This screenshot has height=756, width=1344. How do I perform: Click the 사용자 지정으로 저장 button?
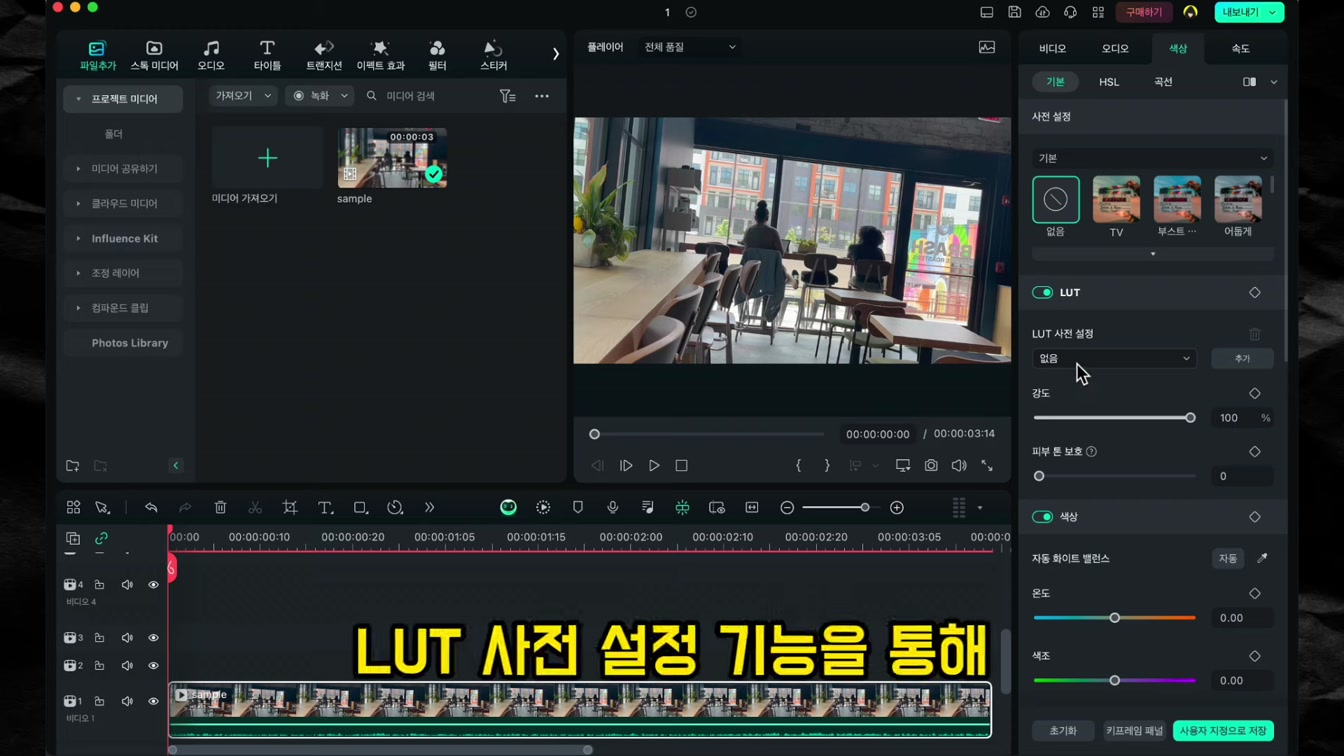click(1223, 731)
